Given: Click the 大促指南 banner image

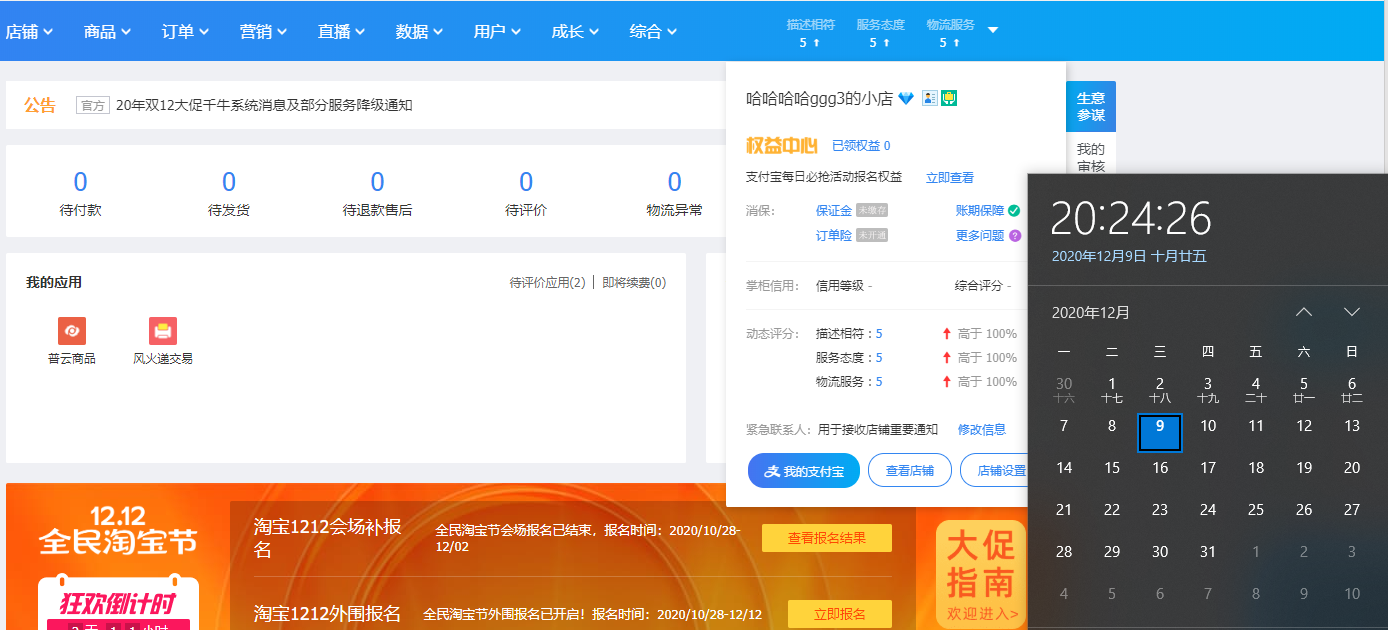Looking at the screenshot, I should pos(981,573).
